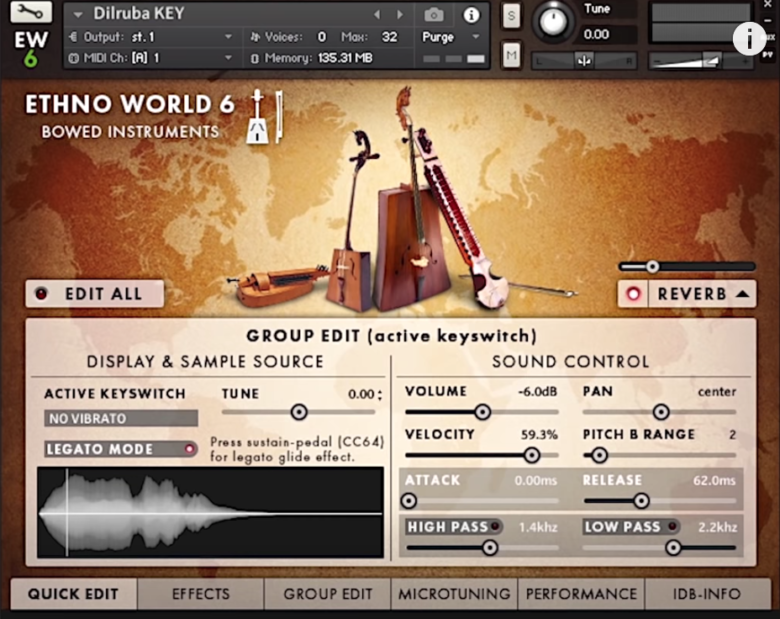The image size is (780, 619).
Task: Adjust the Low Pass frequency slider
Action: click(x=673, y=548)
